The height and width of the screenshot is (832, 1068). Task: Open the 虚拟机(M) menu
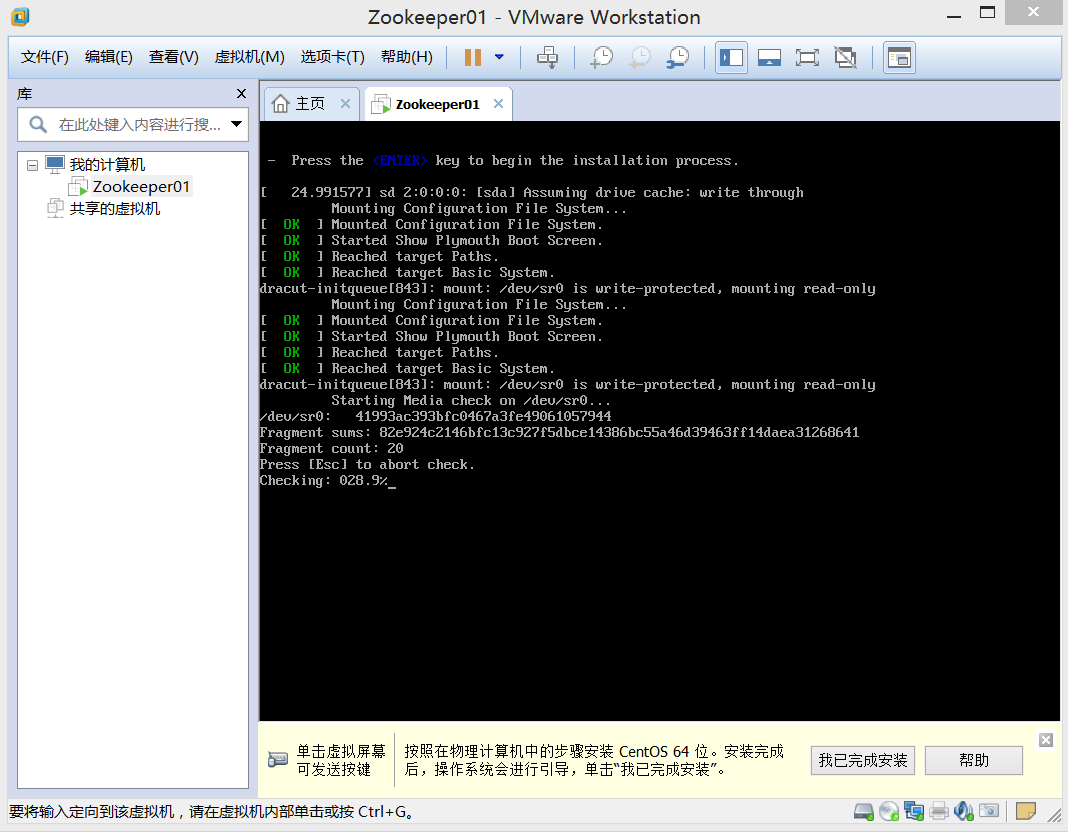pos(249,57)
